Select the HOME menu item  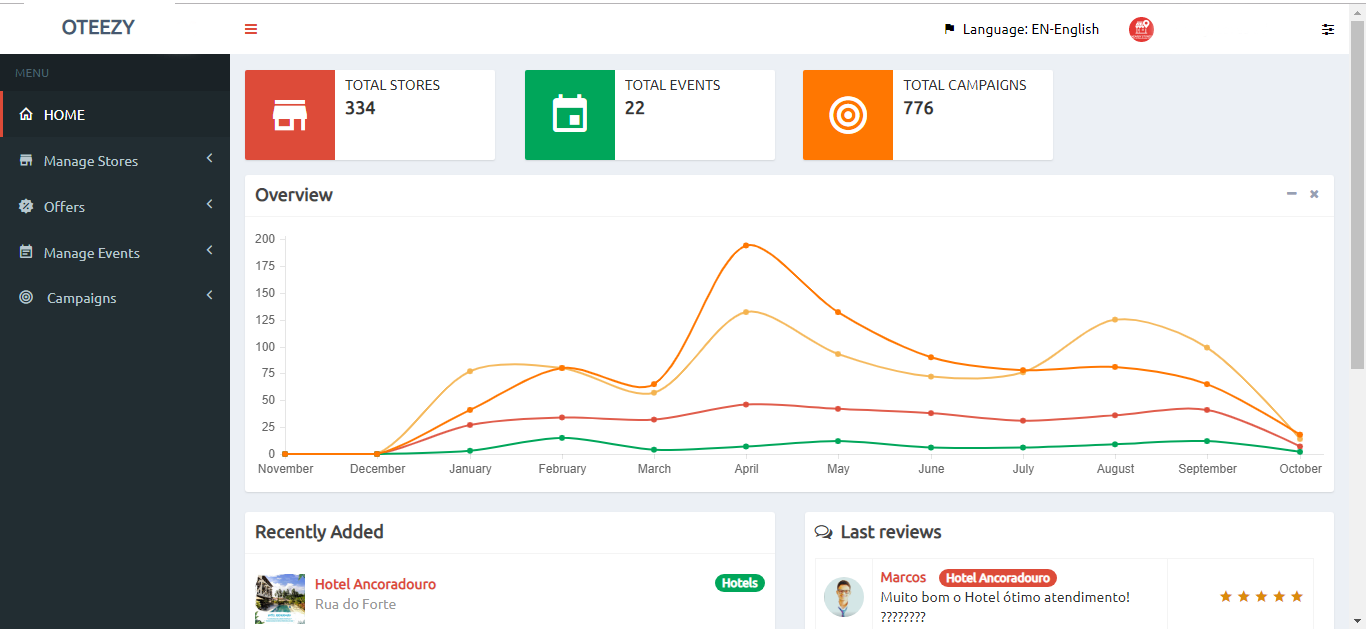pyautogui.click(x=64, y=115)
